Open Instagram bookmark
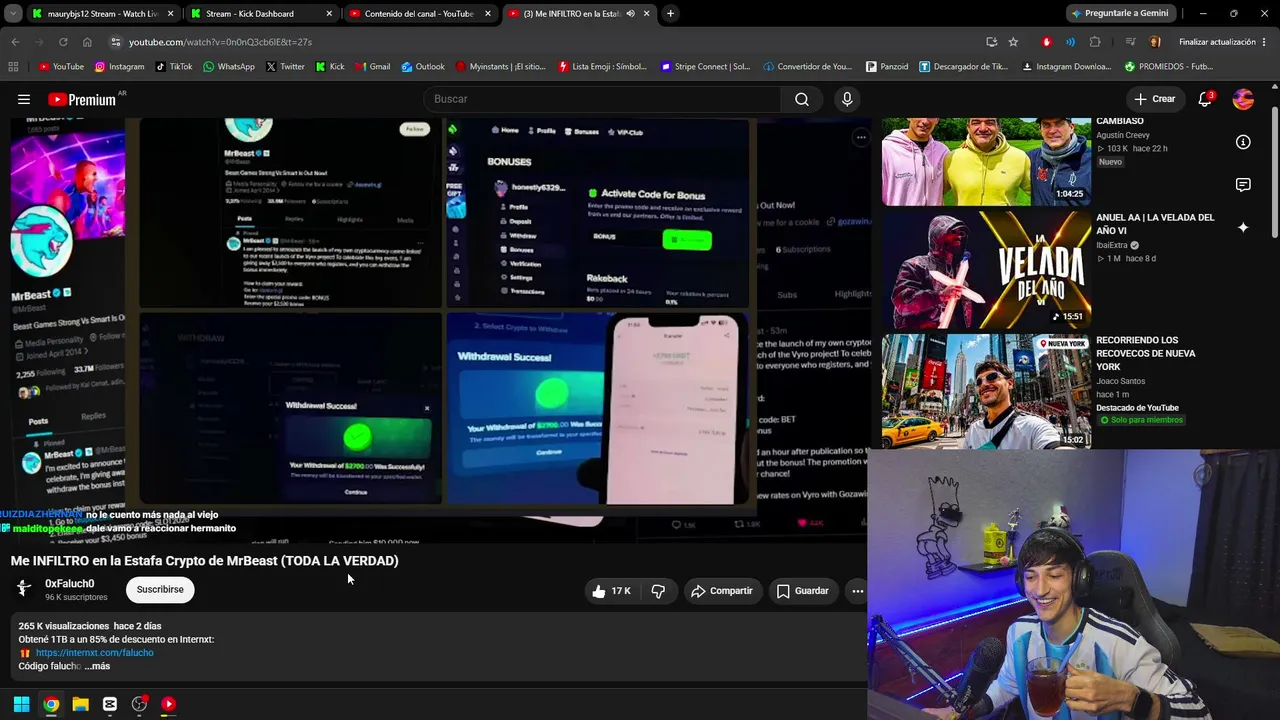The height and width of the screenshot is (720, 1280). (x=119, y=67)
